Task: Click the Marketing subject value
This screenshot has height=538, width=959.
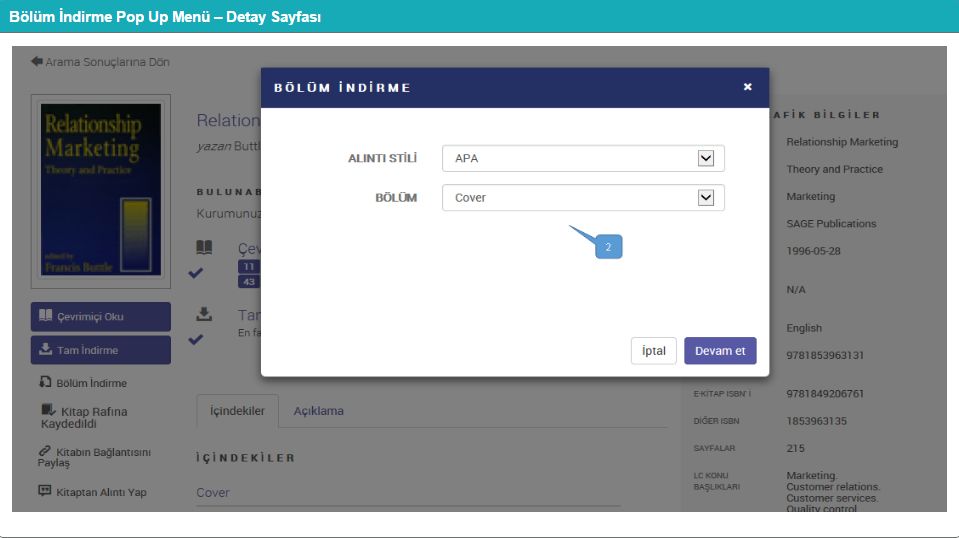Action: (810, 196)
